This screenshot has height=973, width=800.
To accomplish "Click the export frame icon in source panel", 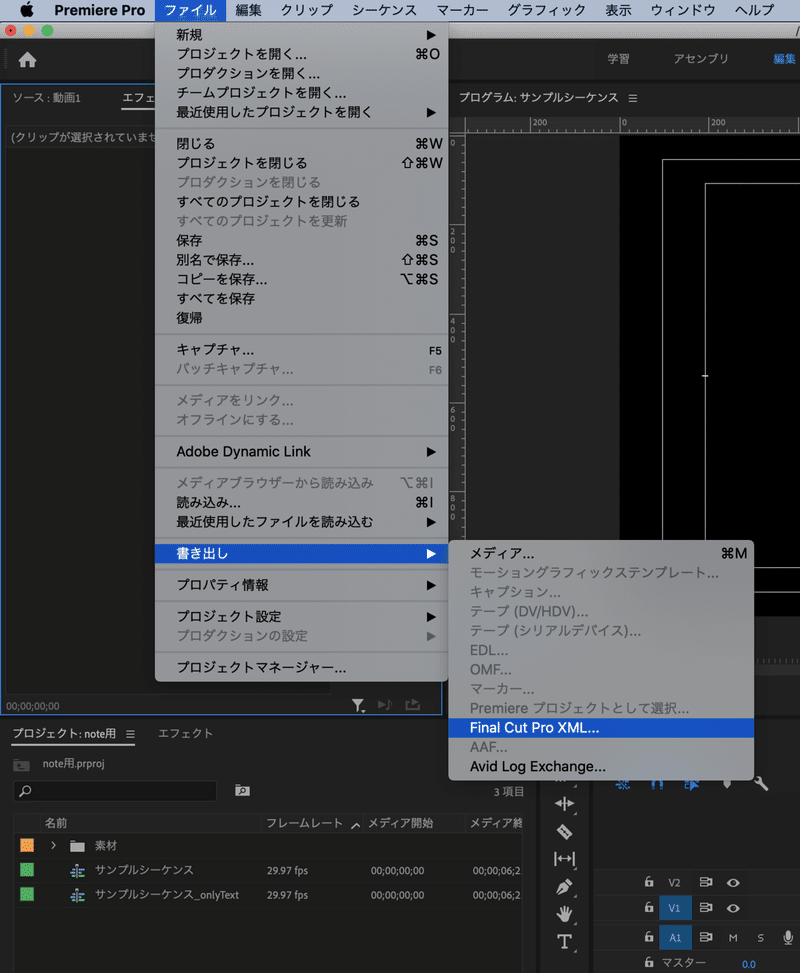I will point(413,705).
